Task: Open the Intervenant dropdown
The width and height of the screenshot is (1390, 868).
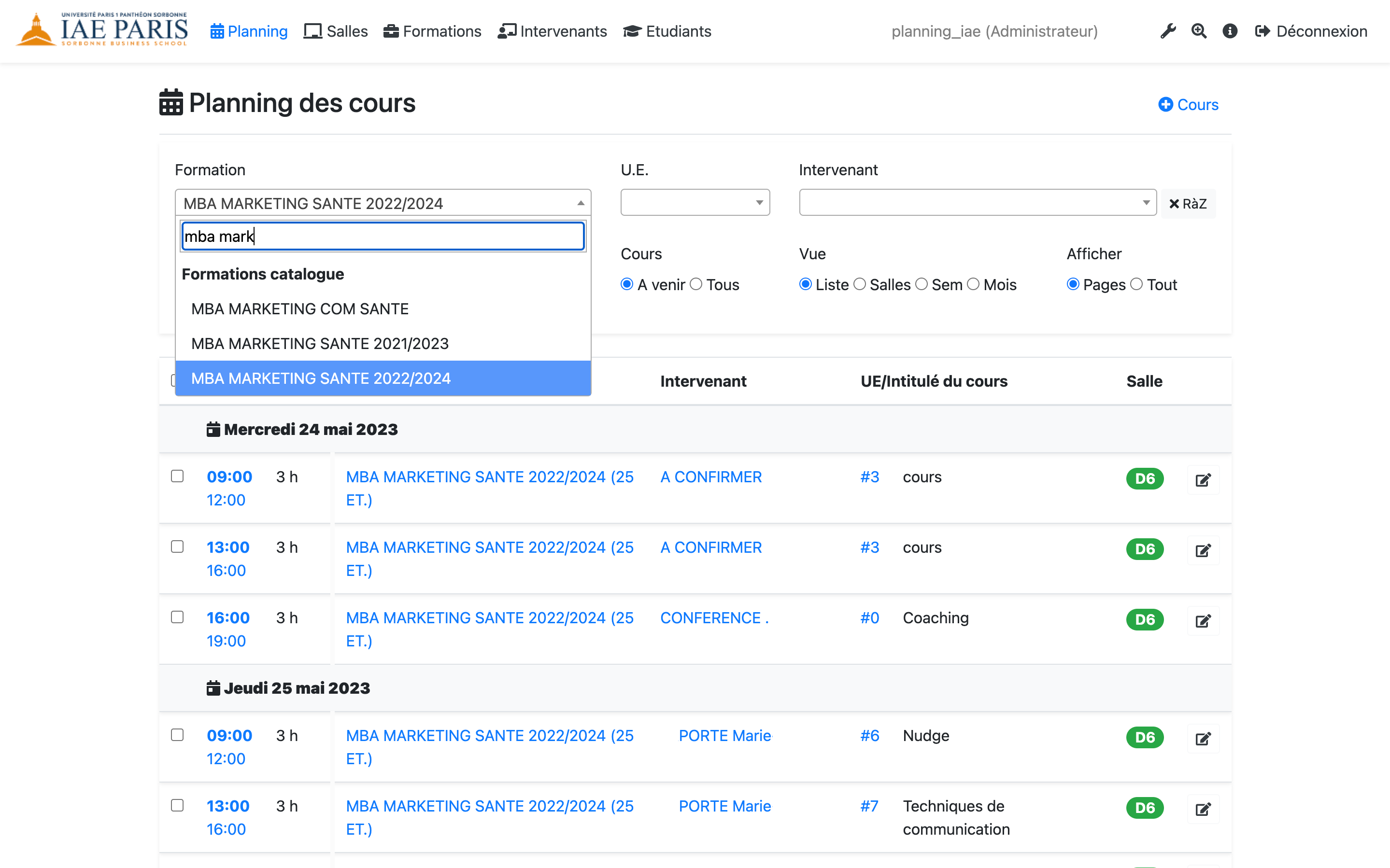Action: 978,203
